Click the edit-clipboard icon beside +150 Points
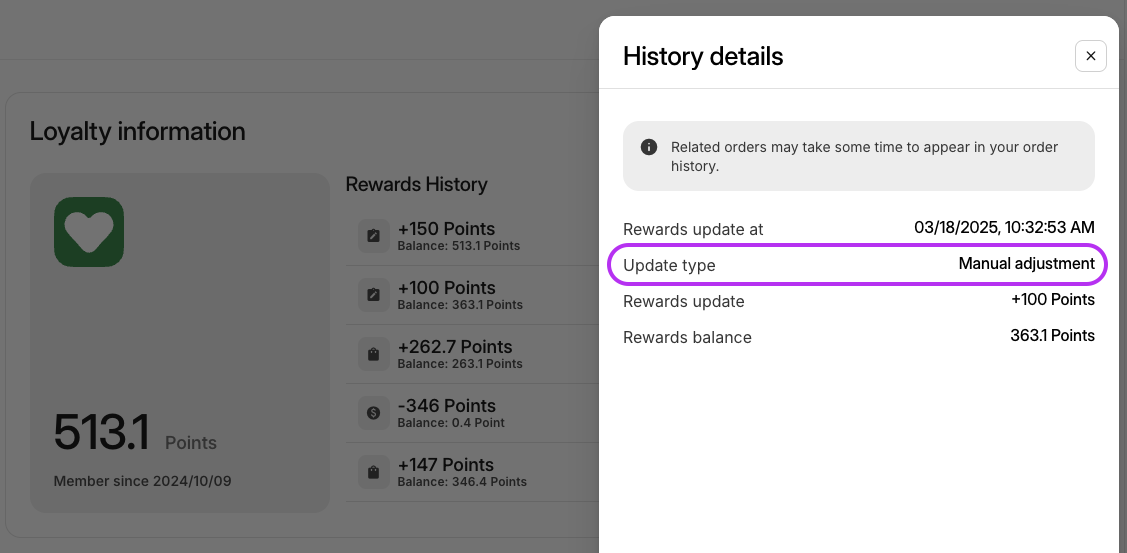The height and width of the screenshot is (553, 1127). [374, 236]
